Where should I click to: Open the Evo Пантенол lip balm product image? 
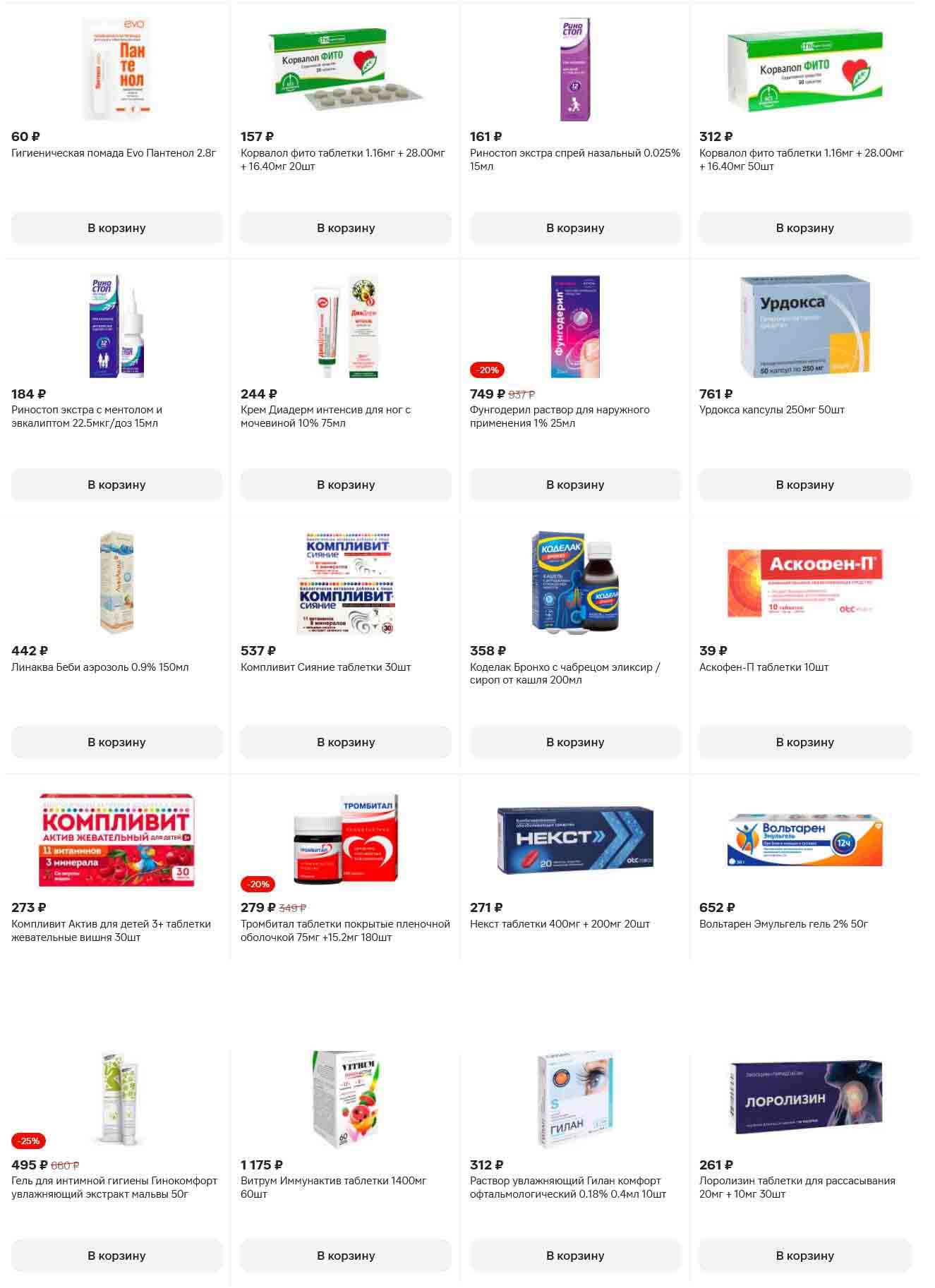click(x=116, y=69)
